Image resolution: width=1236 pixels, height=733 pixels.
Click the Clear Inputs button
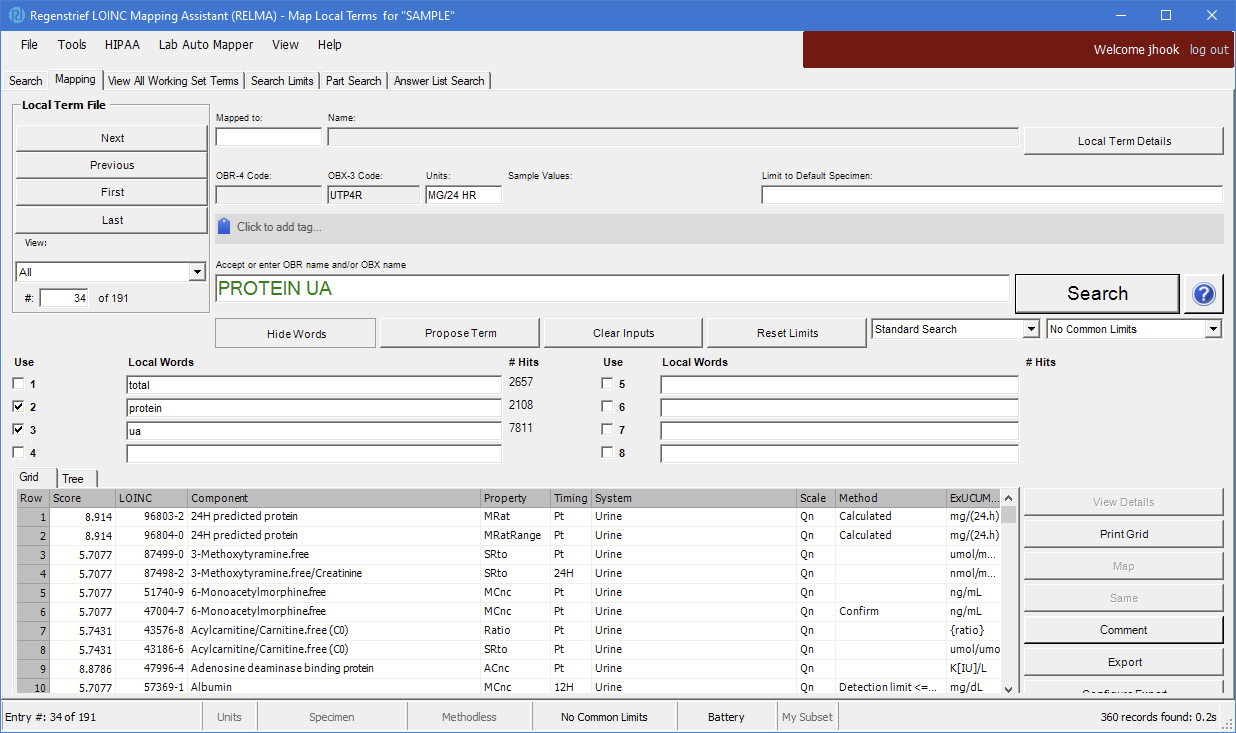(623, 333)
